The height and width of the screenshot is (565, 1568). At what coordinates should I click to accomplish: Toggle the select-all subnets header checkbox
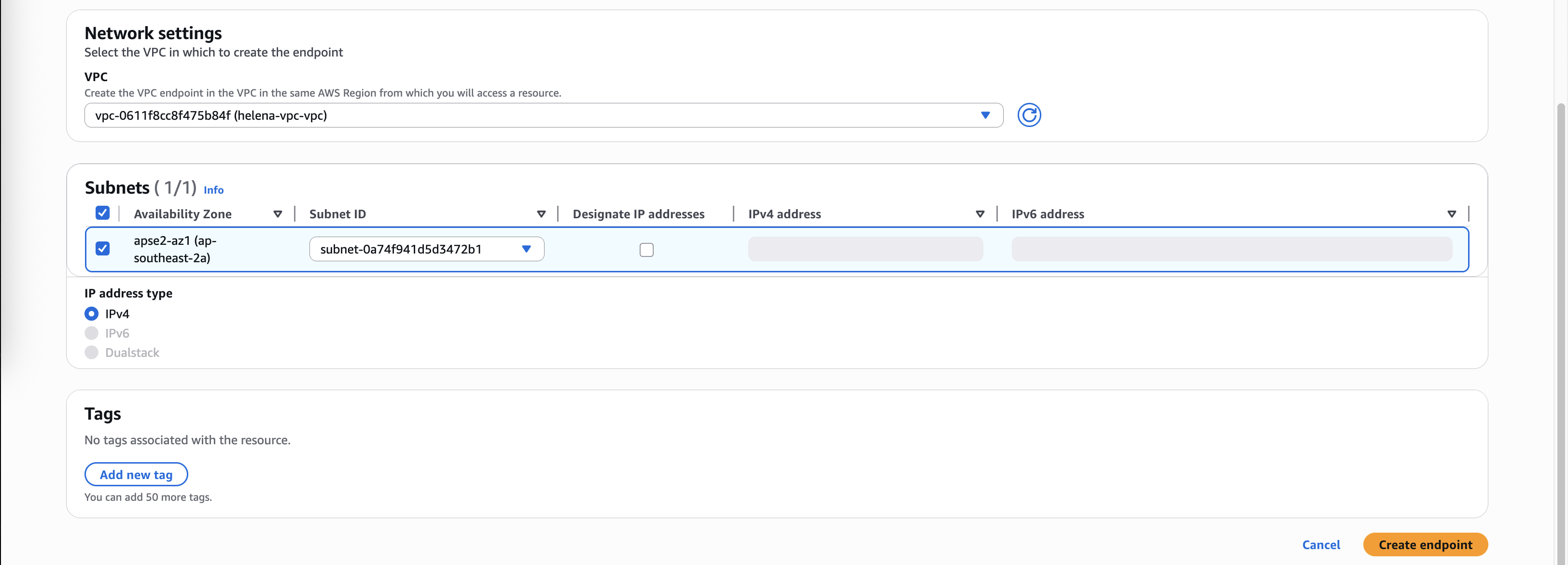coord(102,213)
